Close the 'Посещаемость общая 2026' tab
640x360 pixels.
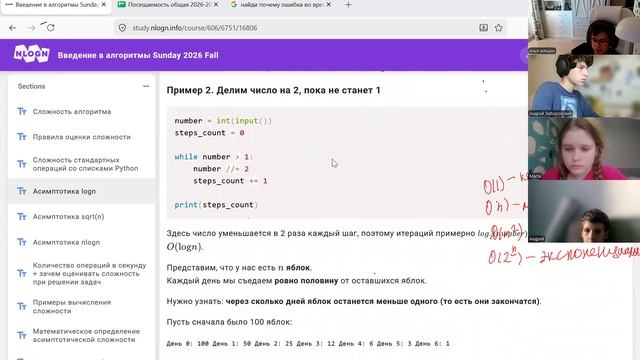point(216,4)
